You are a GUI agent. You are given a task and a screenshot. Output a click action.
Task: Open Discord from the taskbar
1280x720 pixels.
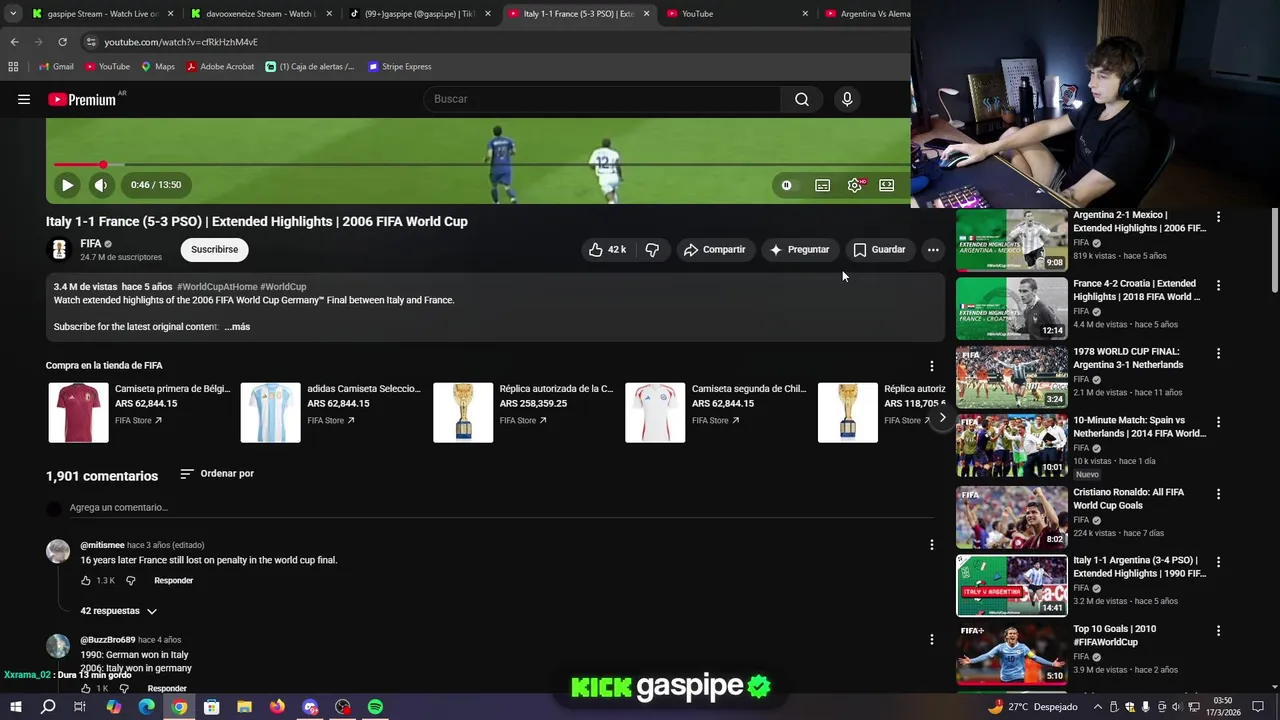[310, 707]
